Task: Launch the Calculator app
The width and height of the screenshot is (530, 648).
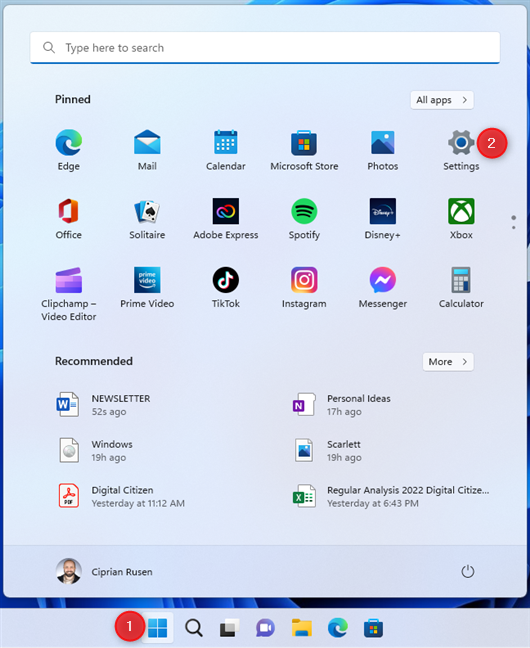Action: [x=461, y=287]
